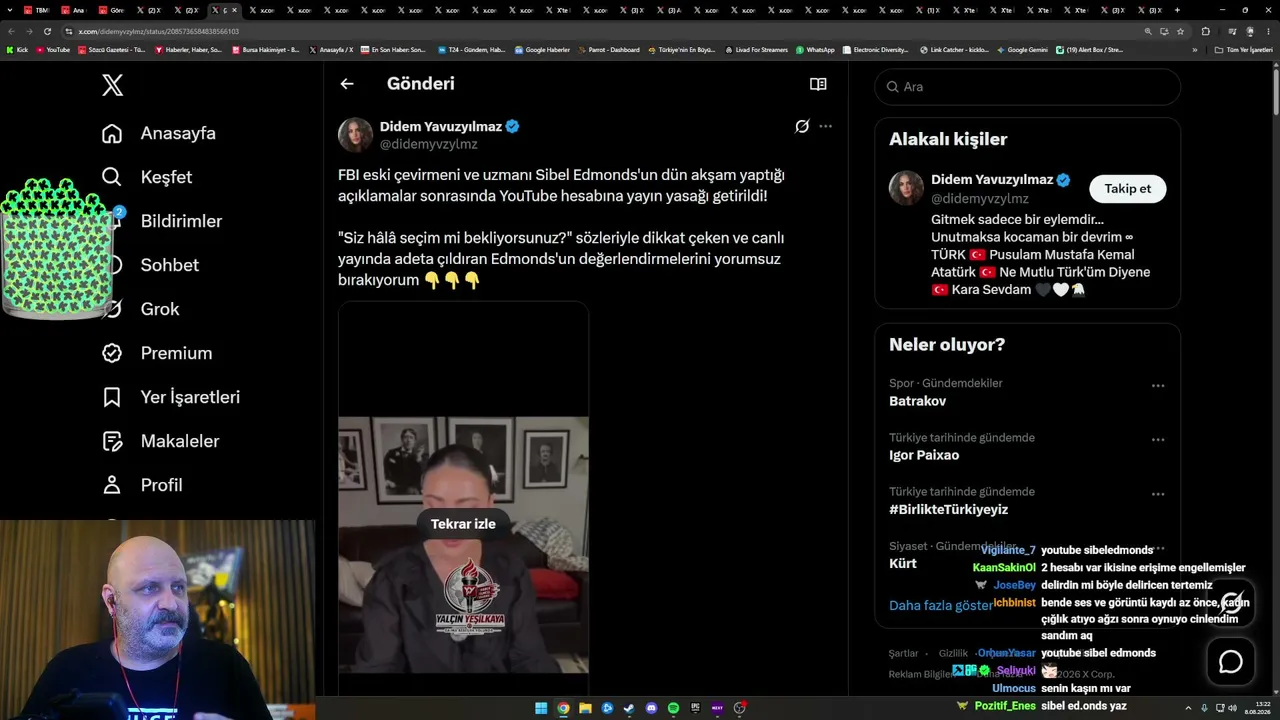Open Keşfet from the sidebar

click(166, 177)
